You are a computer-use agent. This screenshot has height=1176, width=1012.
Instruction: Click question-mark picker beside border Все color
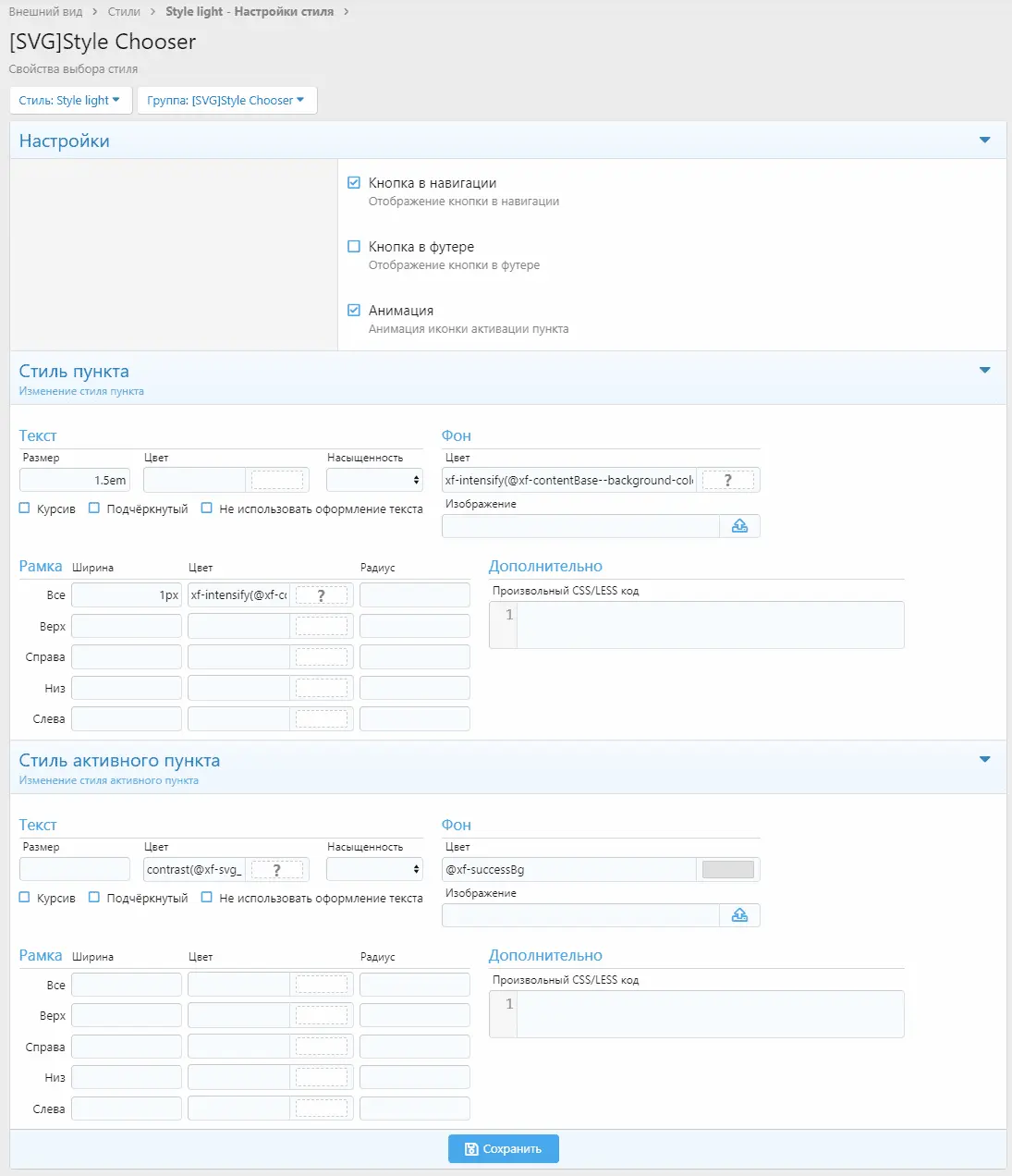coord(321,595)
